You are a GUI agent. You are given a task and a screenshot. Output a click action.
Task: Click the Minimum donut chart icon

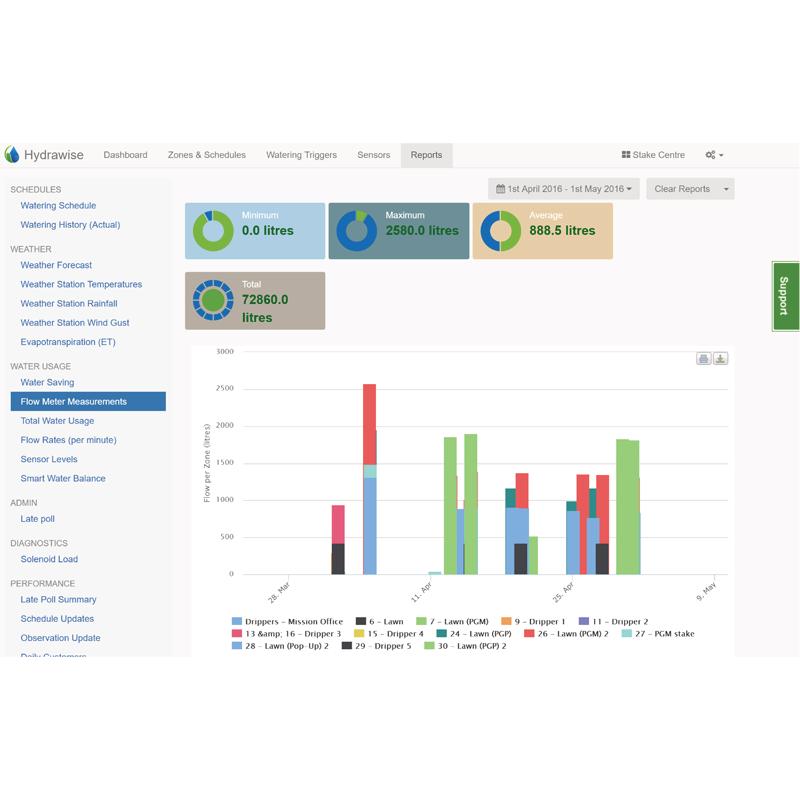point(213,231)
